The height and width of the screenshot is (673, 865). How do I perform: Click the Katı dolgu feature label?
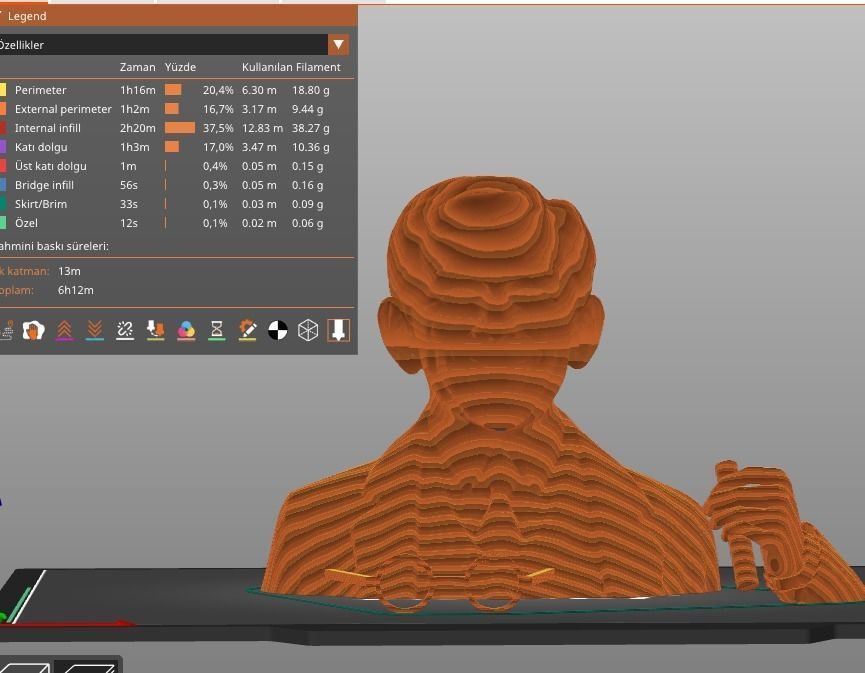[41, 147]
